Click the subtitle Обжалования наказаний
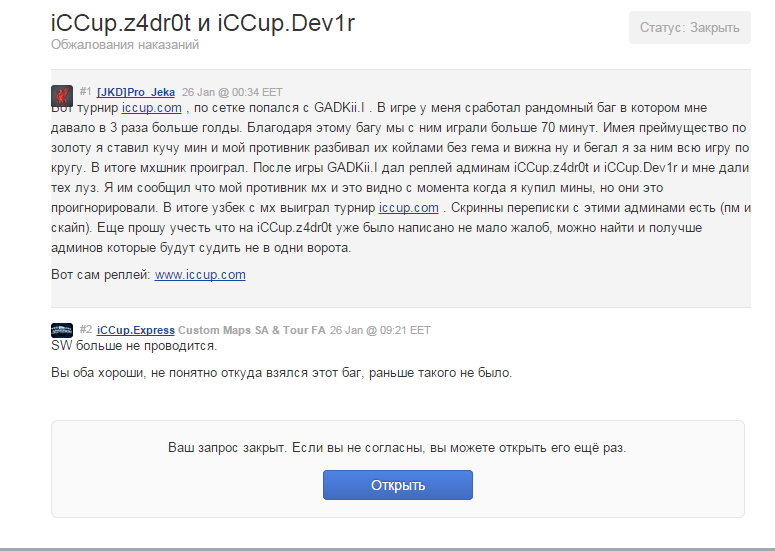775x551 pixels. pyautogui.click(x=125, y=44)
